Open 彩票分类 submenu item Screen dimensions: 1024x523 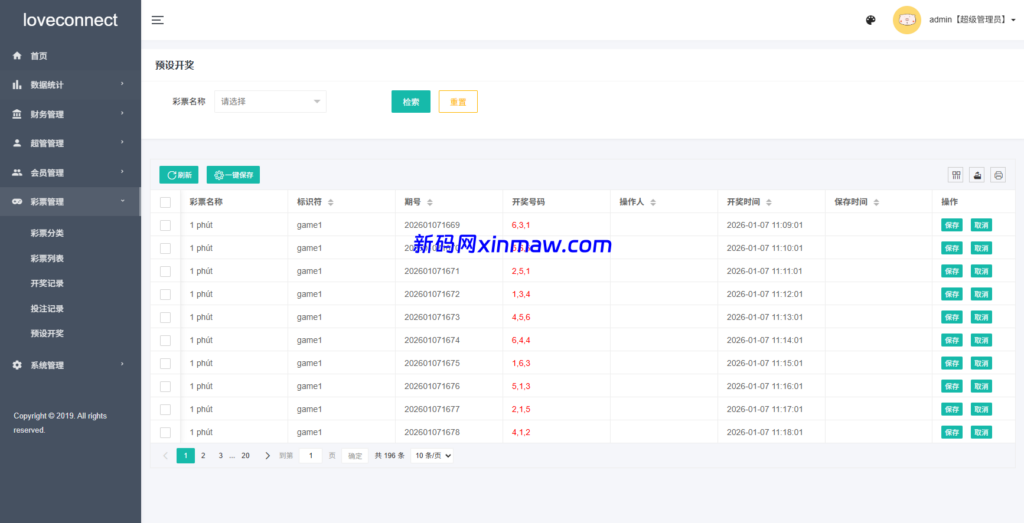point(47,233)
